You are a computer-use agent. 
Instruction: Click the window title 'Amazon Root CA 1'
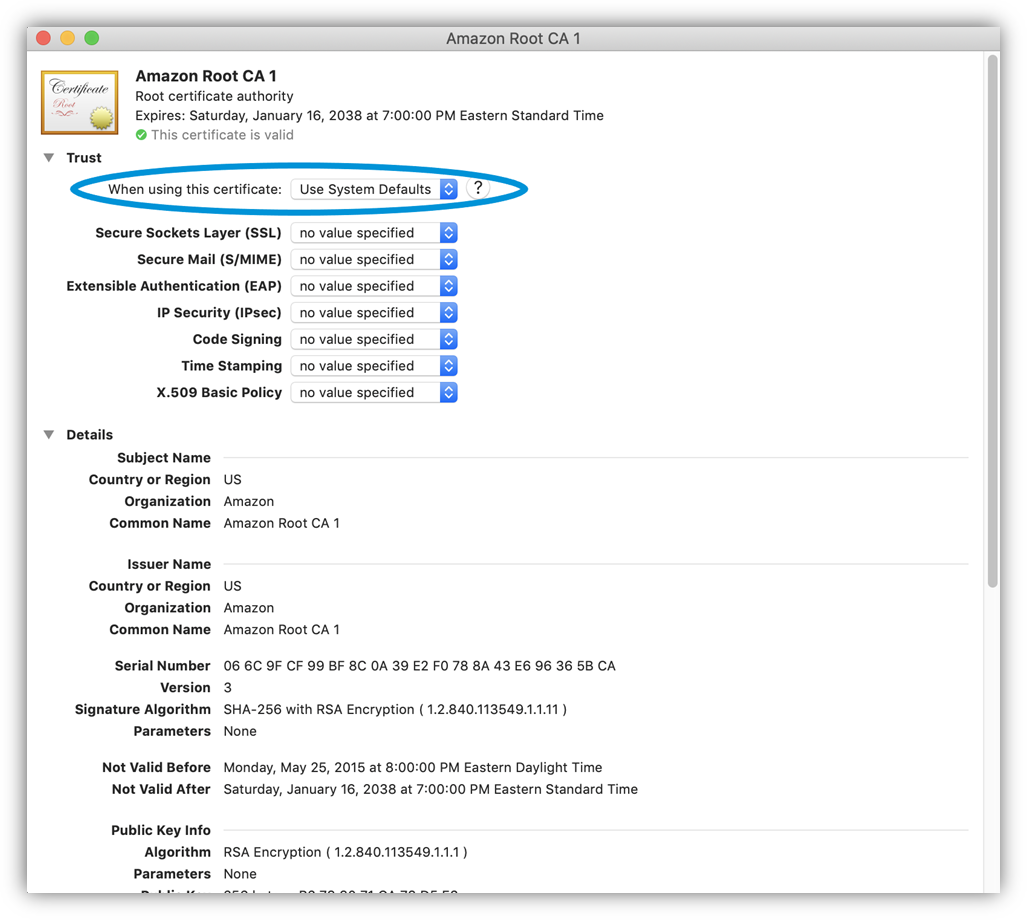(x=514, y=39)
